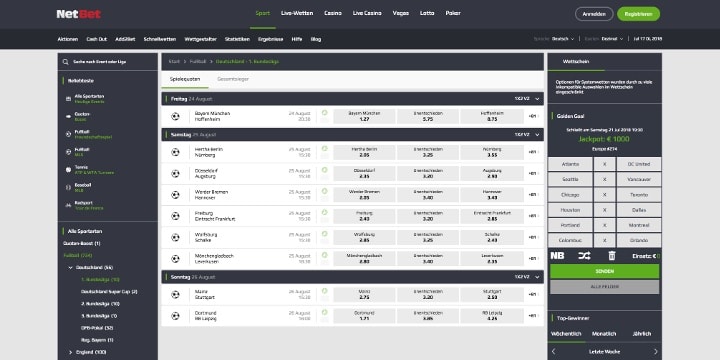Click soccer ball icon for Dortmund RB Leipzig match
This screenshot has height=360, width=720.
click(x=175, y=316)
